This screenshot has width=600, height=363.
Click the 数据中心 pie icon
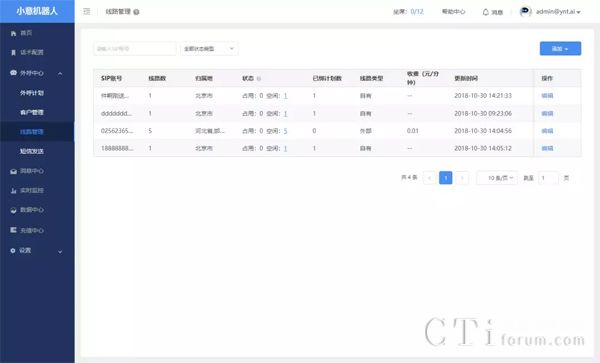13,210
